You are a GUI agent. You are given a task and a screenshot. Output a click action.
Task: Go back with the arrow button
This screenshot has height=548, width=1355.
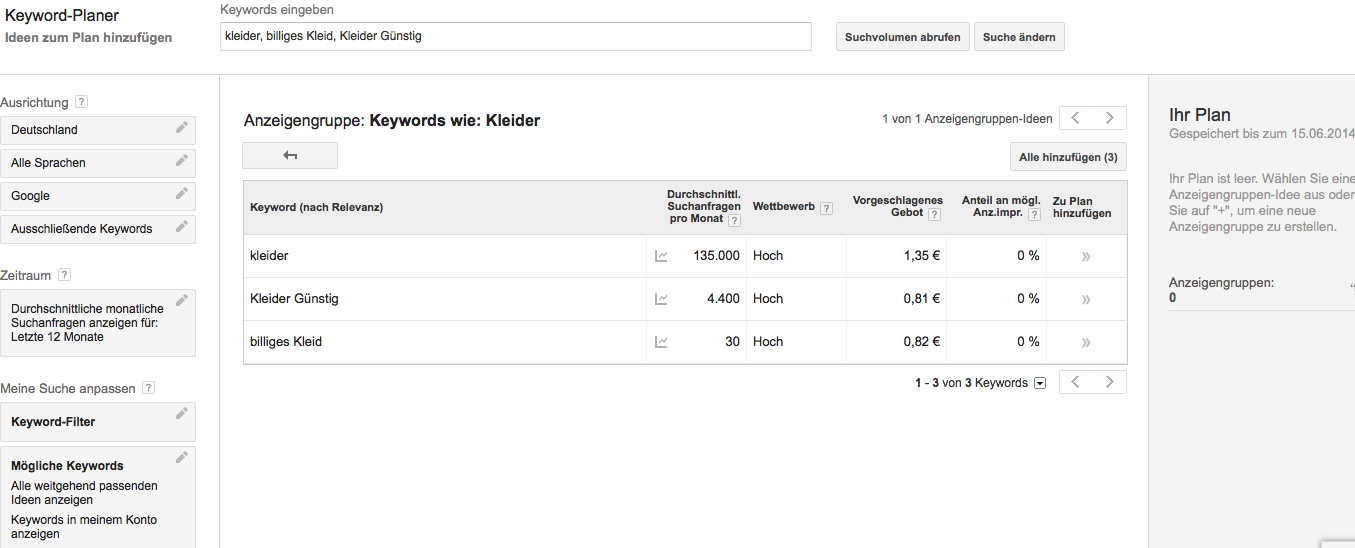pyautogui.click(x=290, y=156)
